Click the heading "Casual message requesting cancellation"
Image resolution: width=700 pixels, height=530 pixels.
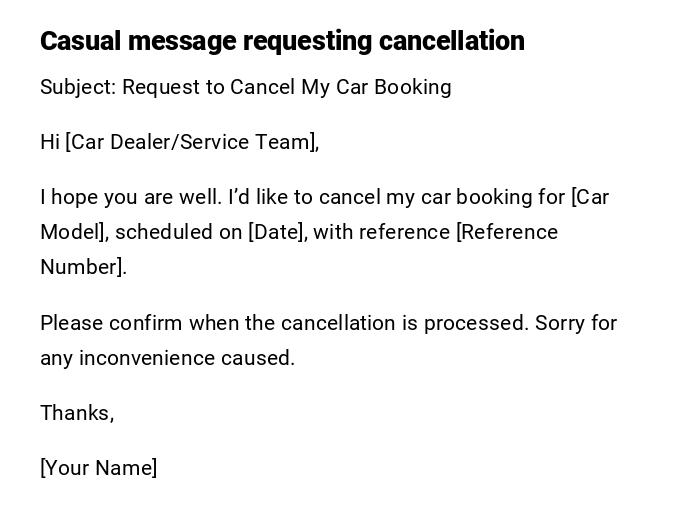pyautogui.click(x=282, y=41)
